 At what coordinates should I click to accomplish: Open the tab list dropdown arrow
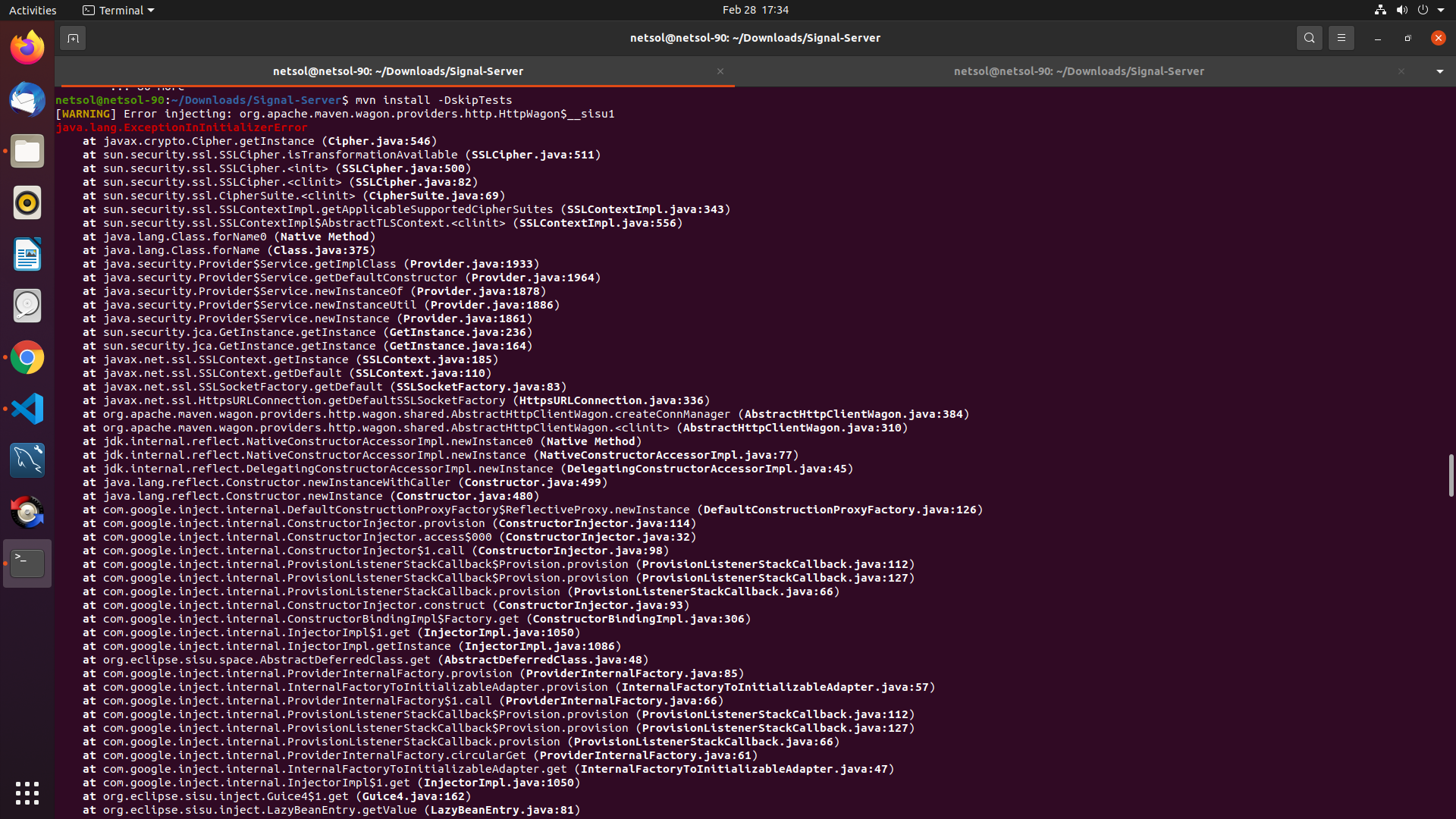point(1439,71)
